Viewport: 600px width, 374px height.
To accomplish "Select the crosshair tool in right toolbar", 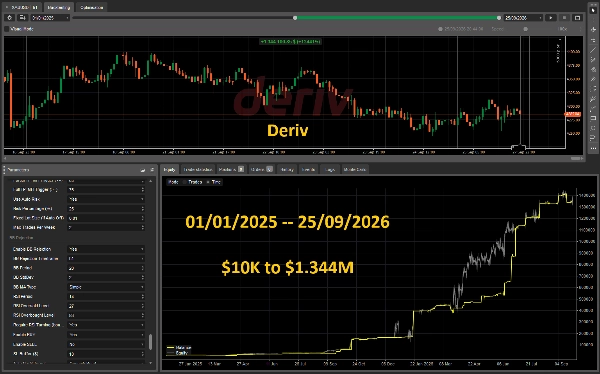I will point(593,29).
